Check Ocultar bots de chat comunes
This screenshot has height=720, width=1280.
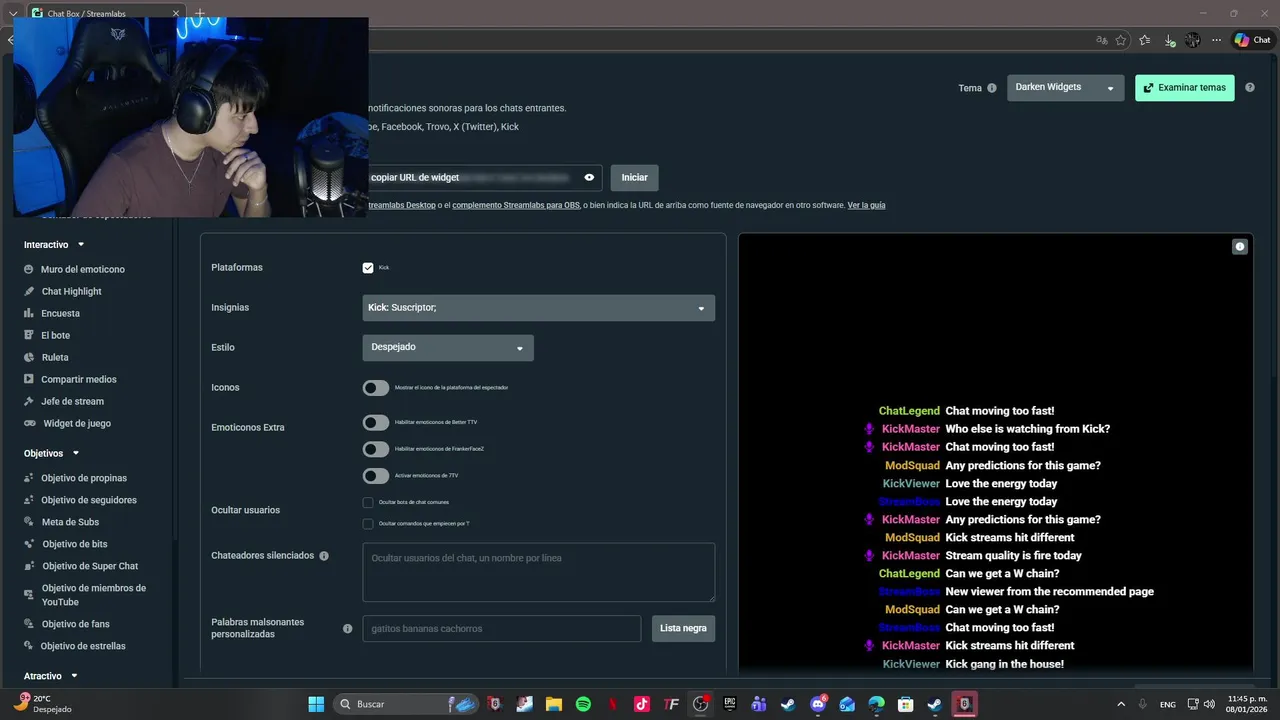368,502
